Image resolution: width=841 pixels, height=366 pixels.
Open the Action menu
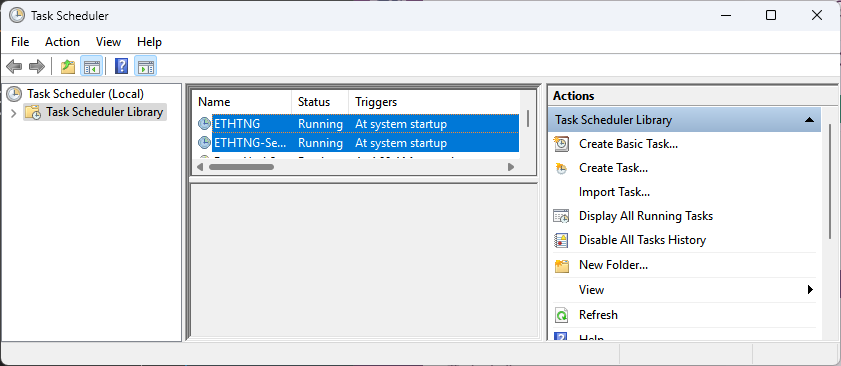[62, 42]
